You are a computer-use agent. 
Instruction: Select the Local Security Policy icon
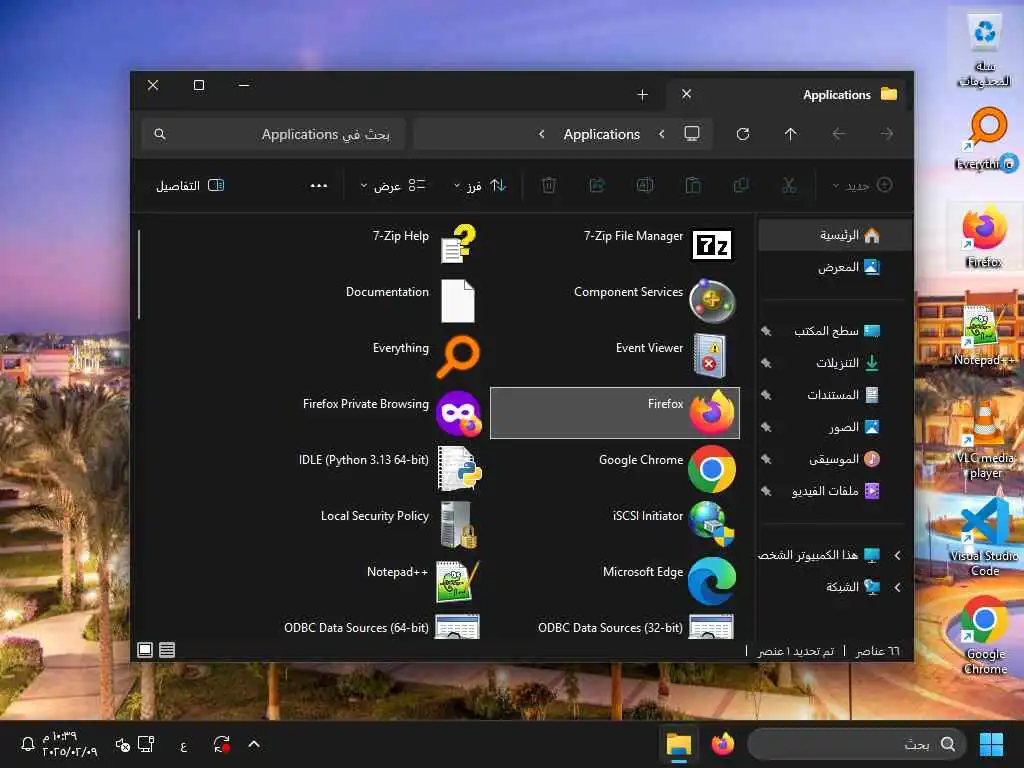tap(458, 524)
